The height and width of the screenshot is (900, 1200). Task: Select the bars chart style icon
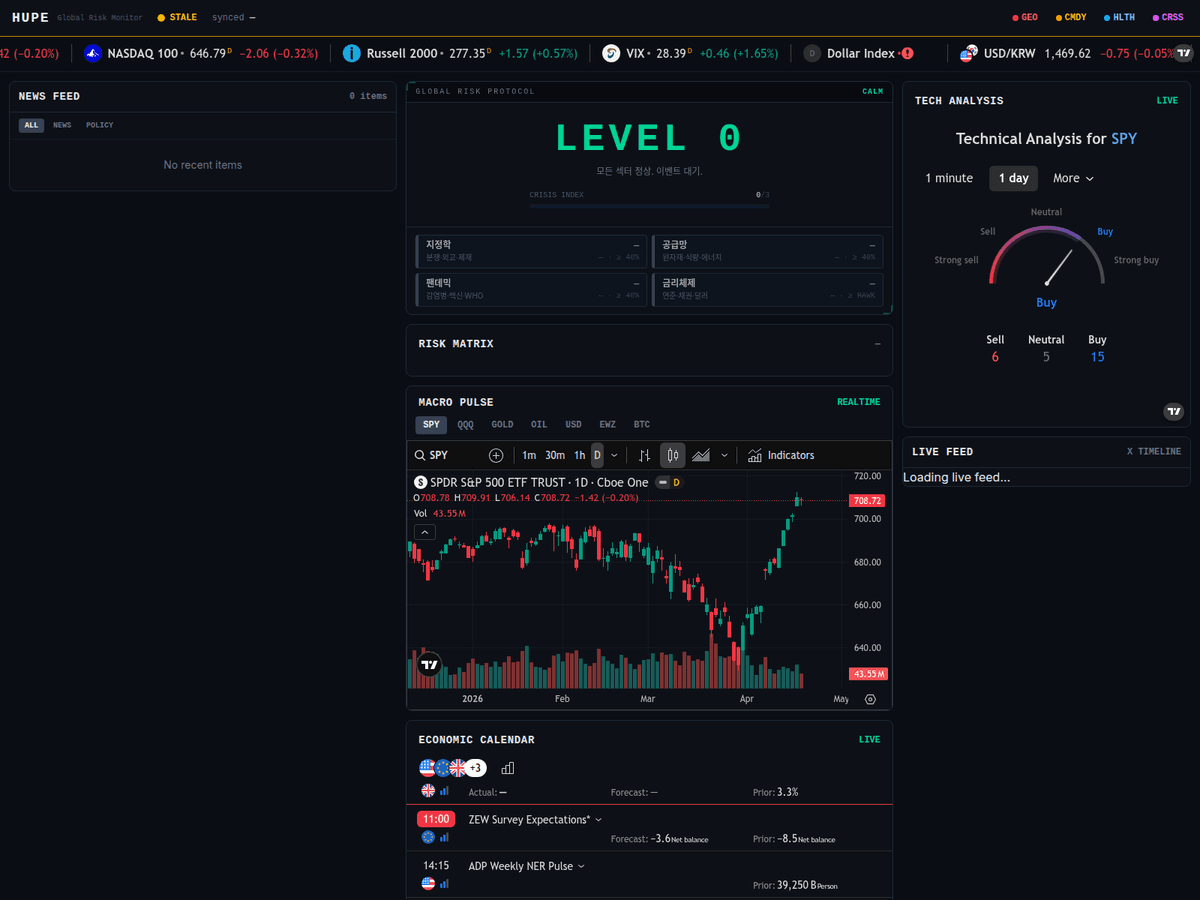[645, 455]
